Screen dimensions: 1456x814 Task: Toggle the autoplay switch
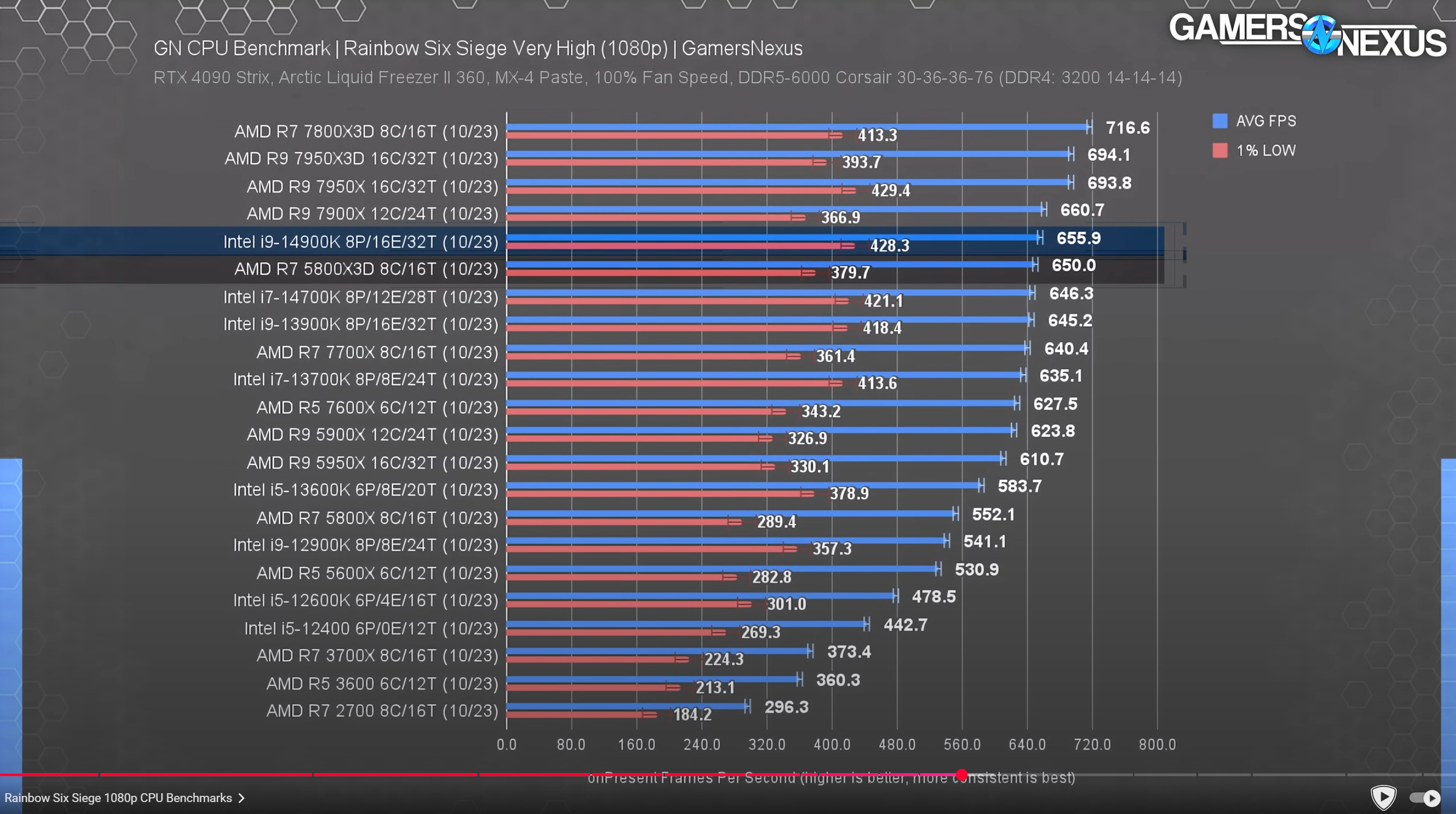click(x=1425, y=797)
